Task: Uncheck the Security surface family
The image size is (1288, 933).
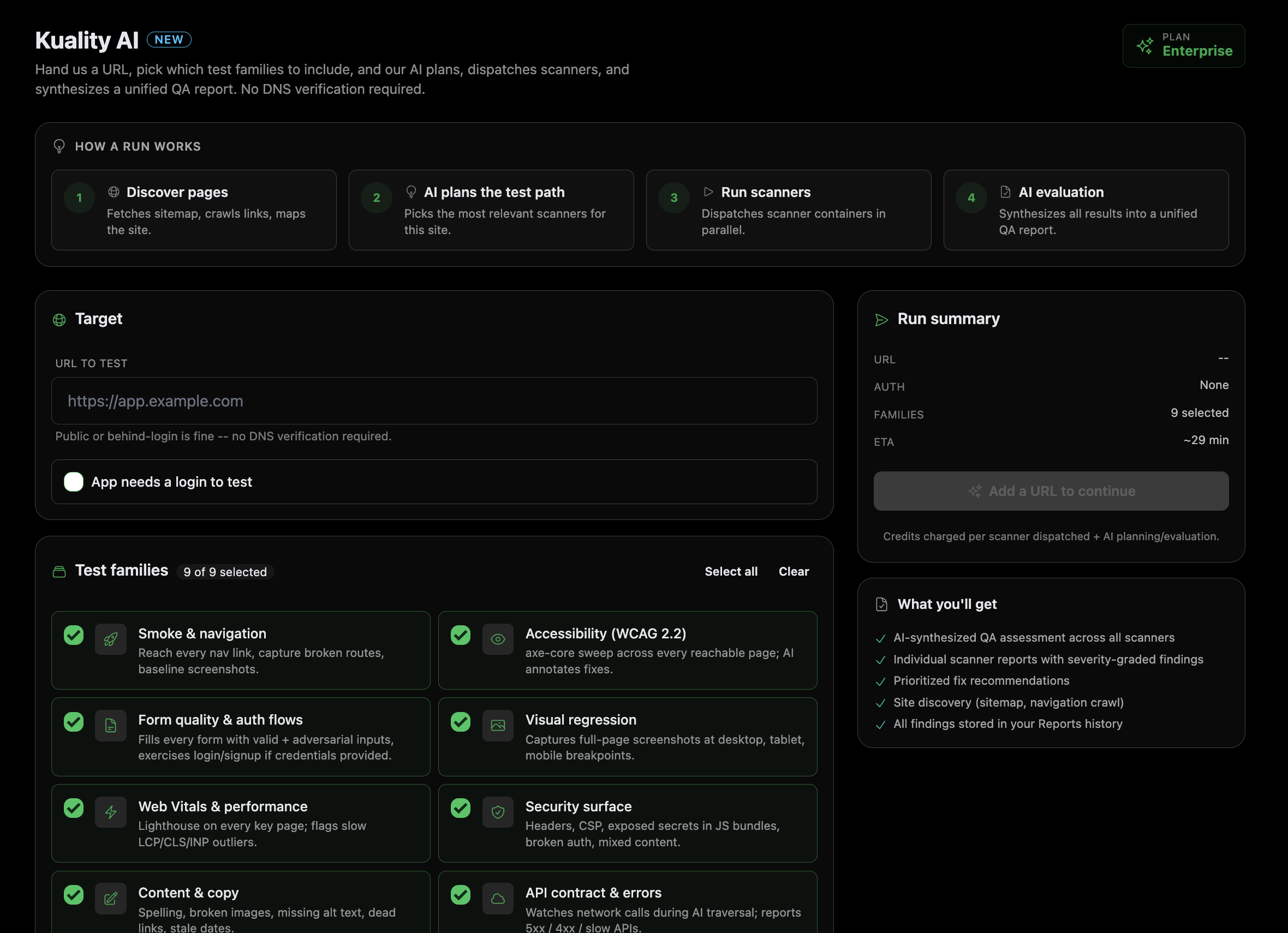Action: [x=461, y=808]
